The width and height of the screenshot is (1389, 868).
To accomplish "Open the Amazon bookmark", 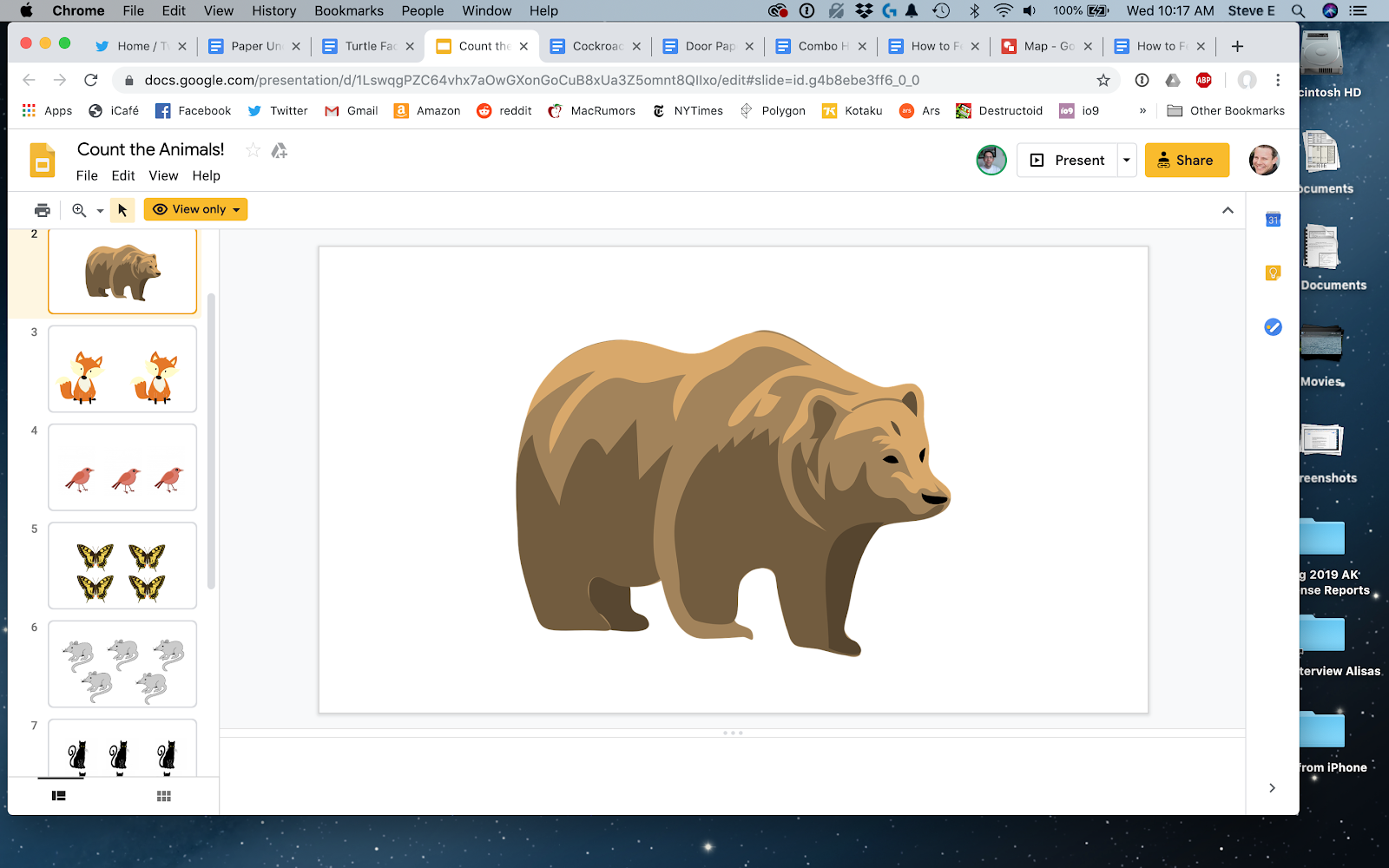I will coord(427,110).
